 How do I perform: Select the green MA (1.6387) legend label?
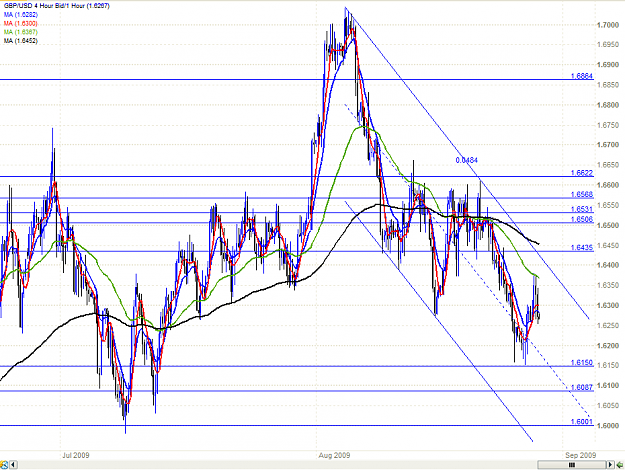pos(21,32)
